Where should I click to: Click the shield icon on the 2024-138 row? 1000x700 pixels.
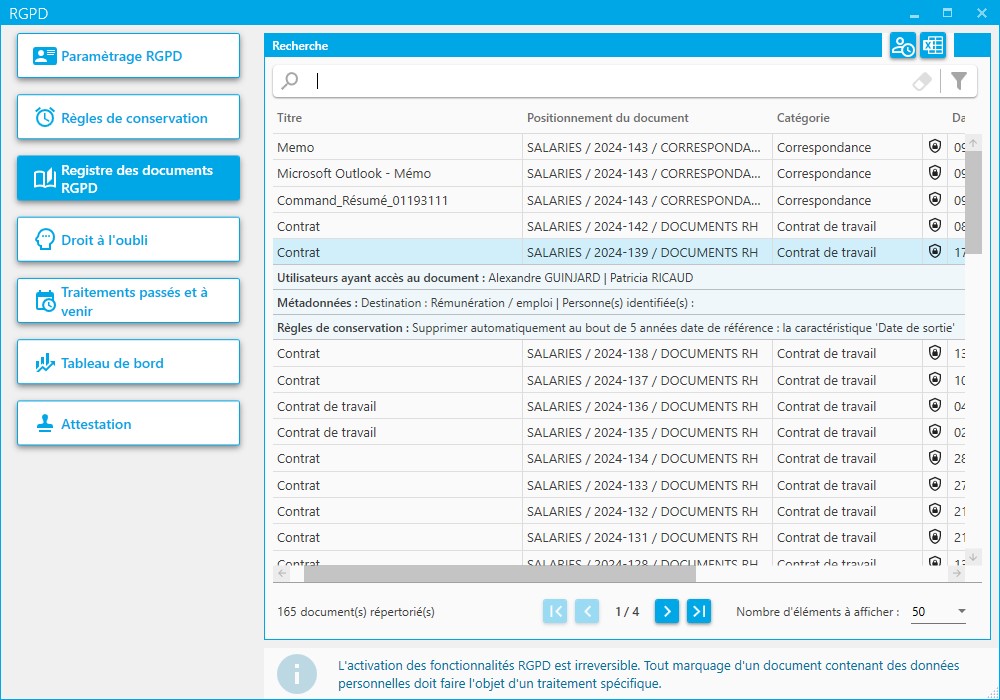tap(935, 353)
